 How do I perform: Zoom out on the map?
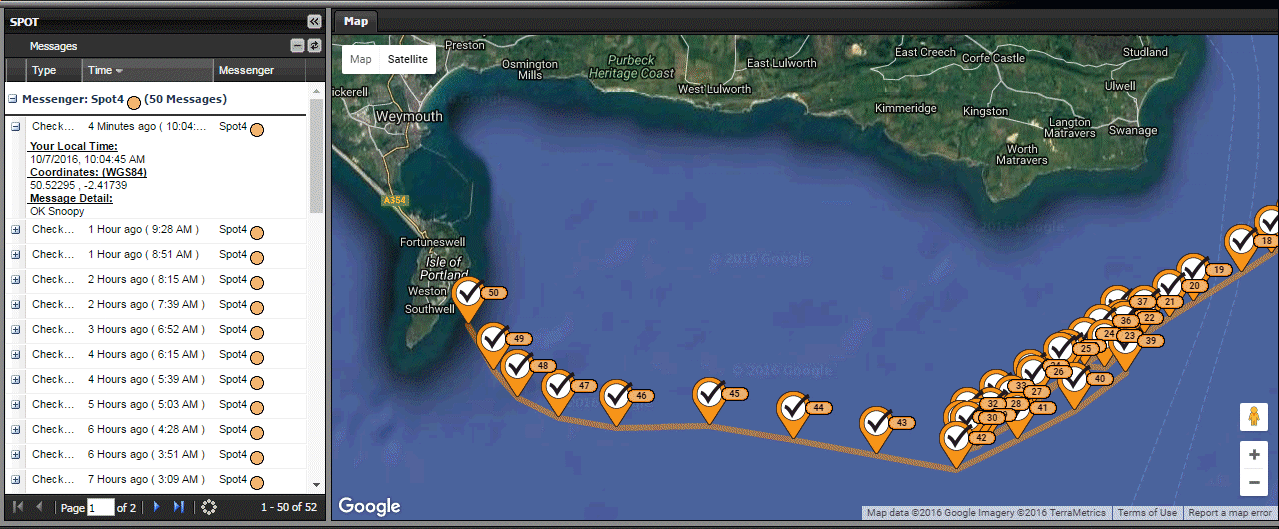[1253, 482]
